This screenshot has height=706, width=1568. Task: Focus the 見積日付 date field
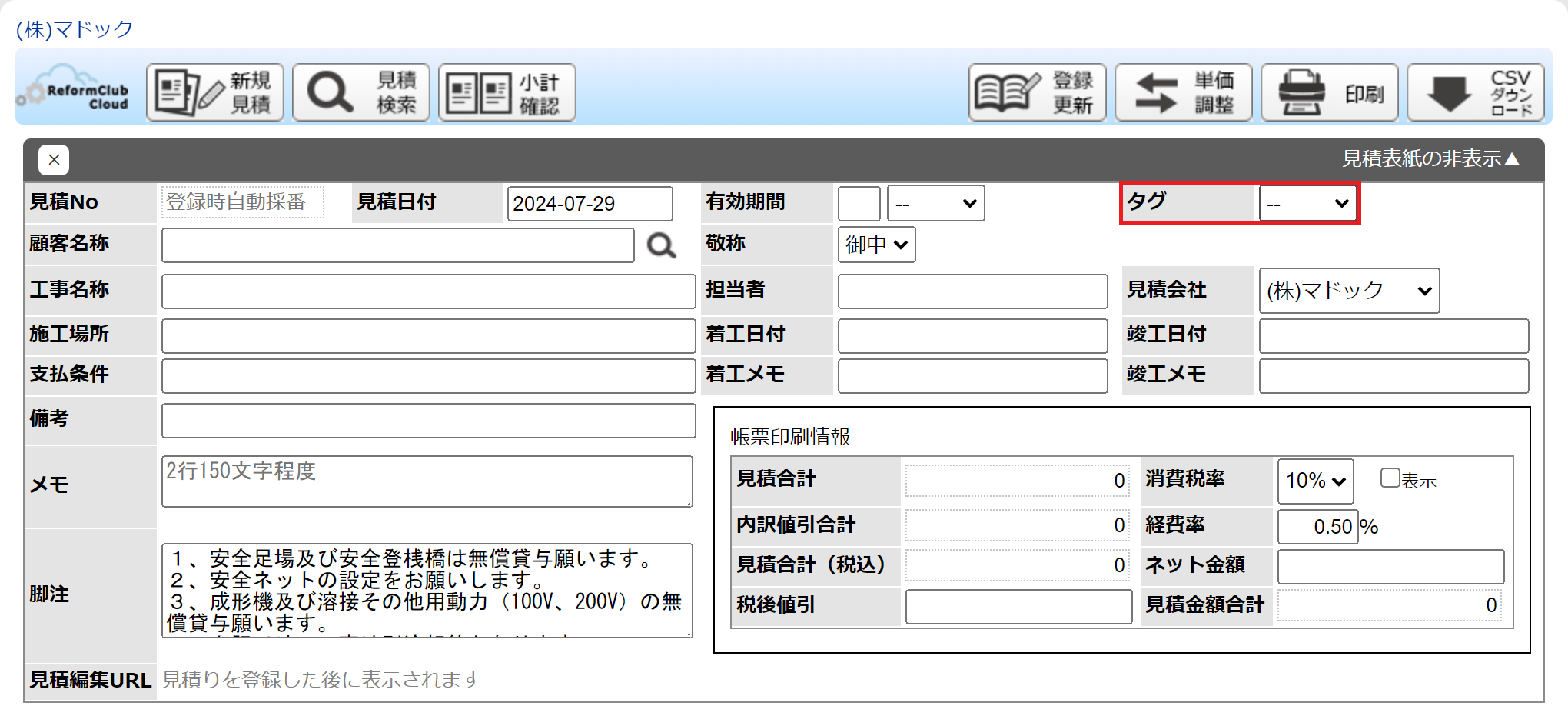[x=590, y=204]
